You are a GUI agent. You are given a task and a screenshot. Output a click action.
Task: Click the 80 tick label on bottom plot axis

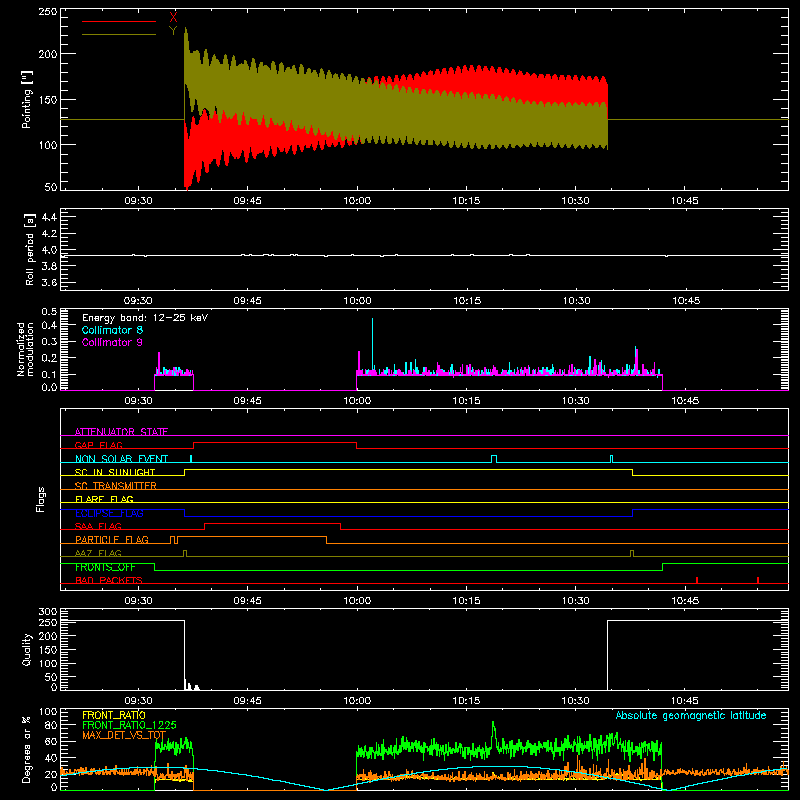[x=51, y=725]
